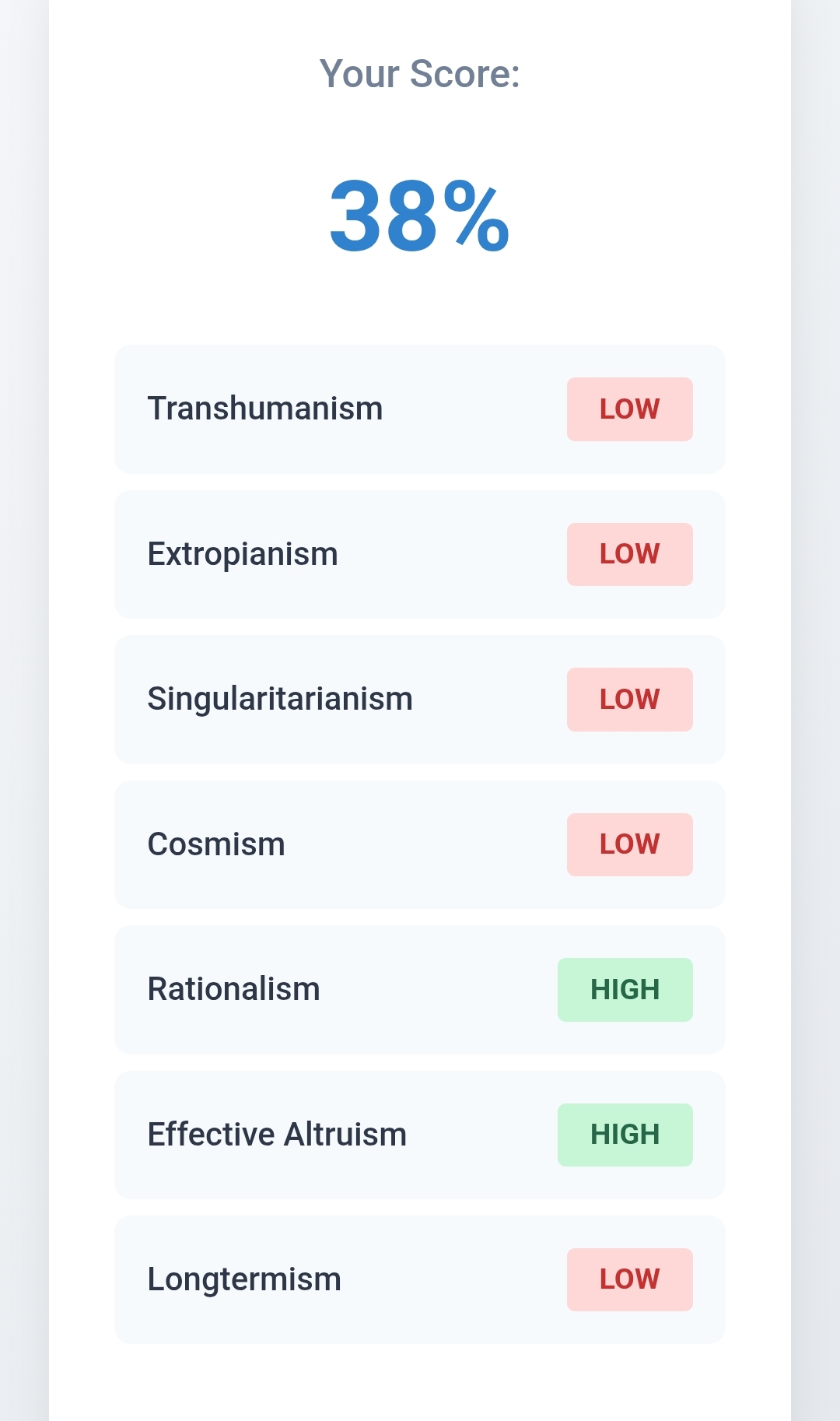The image size is (840, 1421).
Task: Click the 38% score value
Action: click(419, 216)
